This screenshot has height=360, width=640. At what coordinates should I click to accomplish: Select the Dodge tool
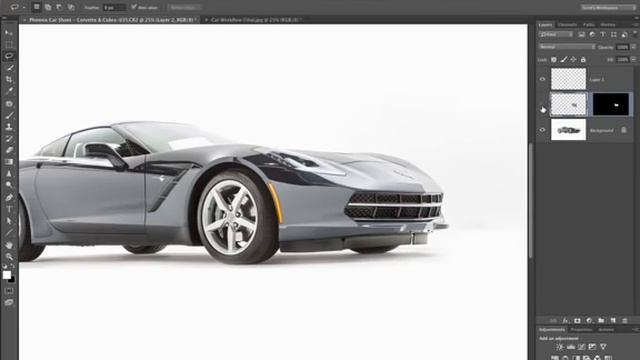[x=9, y=185]
